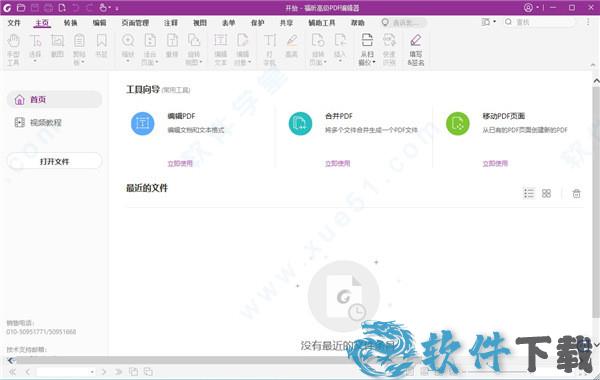
Task: Open the File (文件) menu
Action: pyautogui.click(x=14, y=23)
